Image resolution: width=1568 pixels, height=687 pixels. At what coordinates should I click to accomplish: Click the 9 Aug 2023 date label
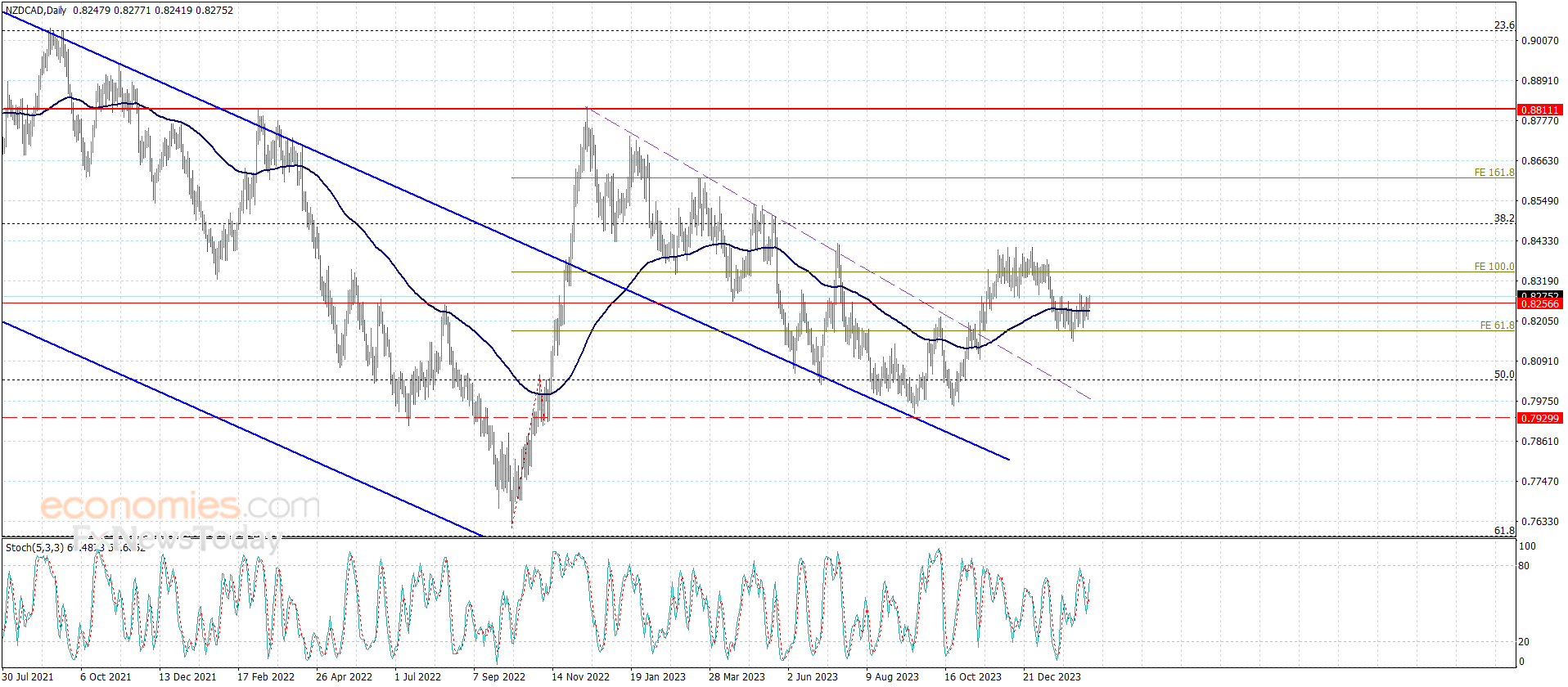coord(892,677)
